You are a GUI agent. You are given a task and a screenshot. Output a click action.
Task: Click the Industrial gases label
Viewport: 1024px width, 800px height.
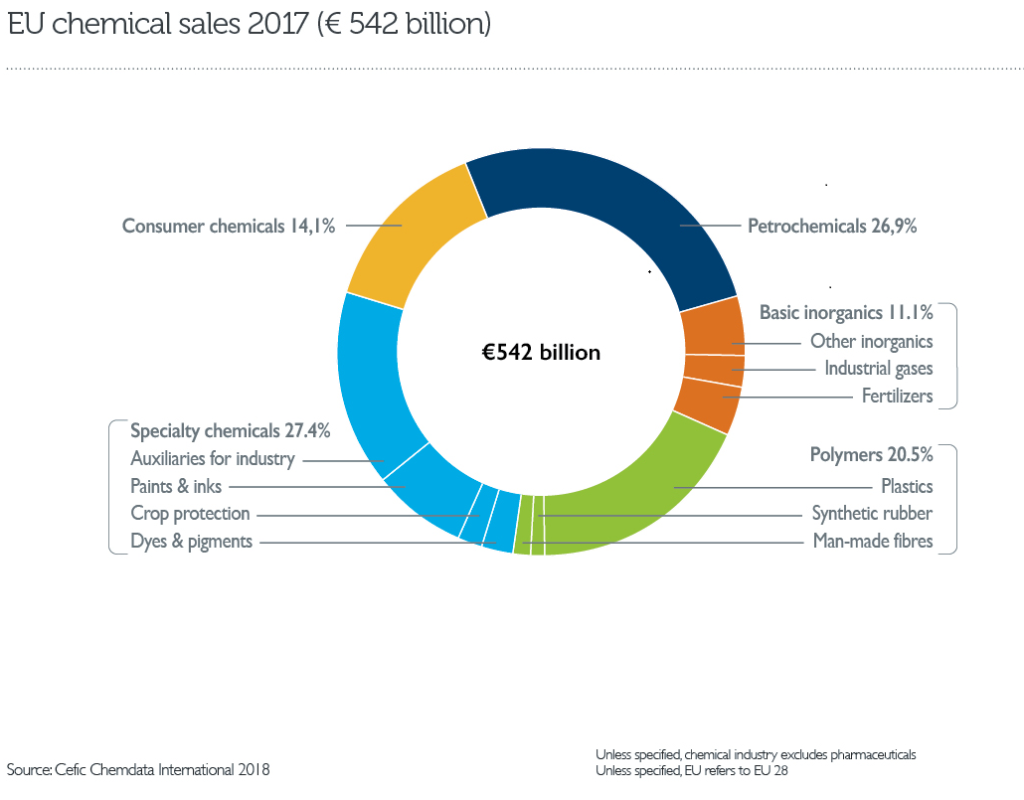[x=877, y=368]
